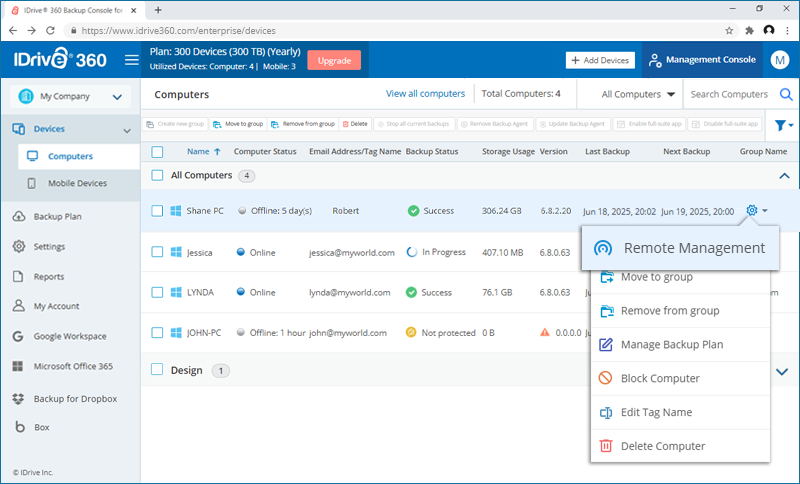
Task: Choose Remove from group menu entry
Action: click(680, 311)
